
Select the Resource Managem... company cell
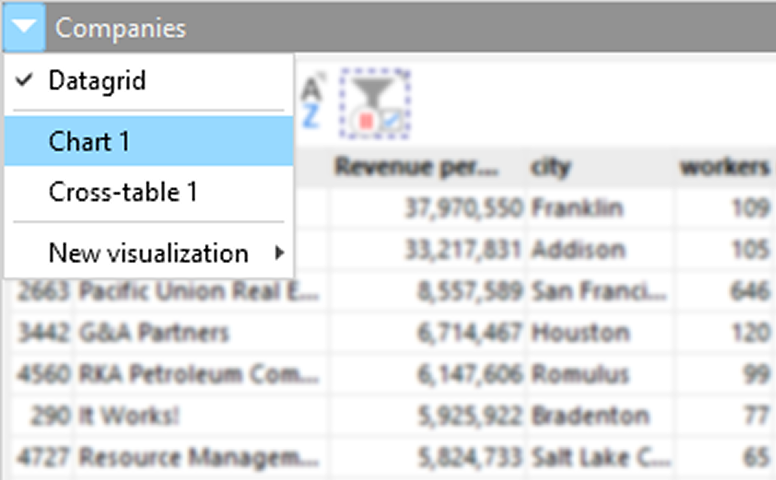[x=198, y=457]
